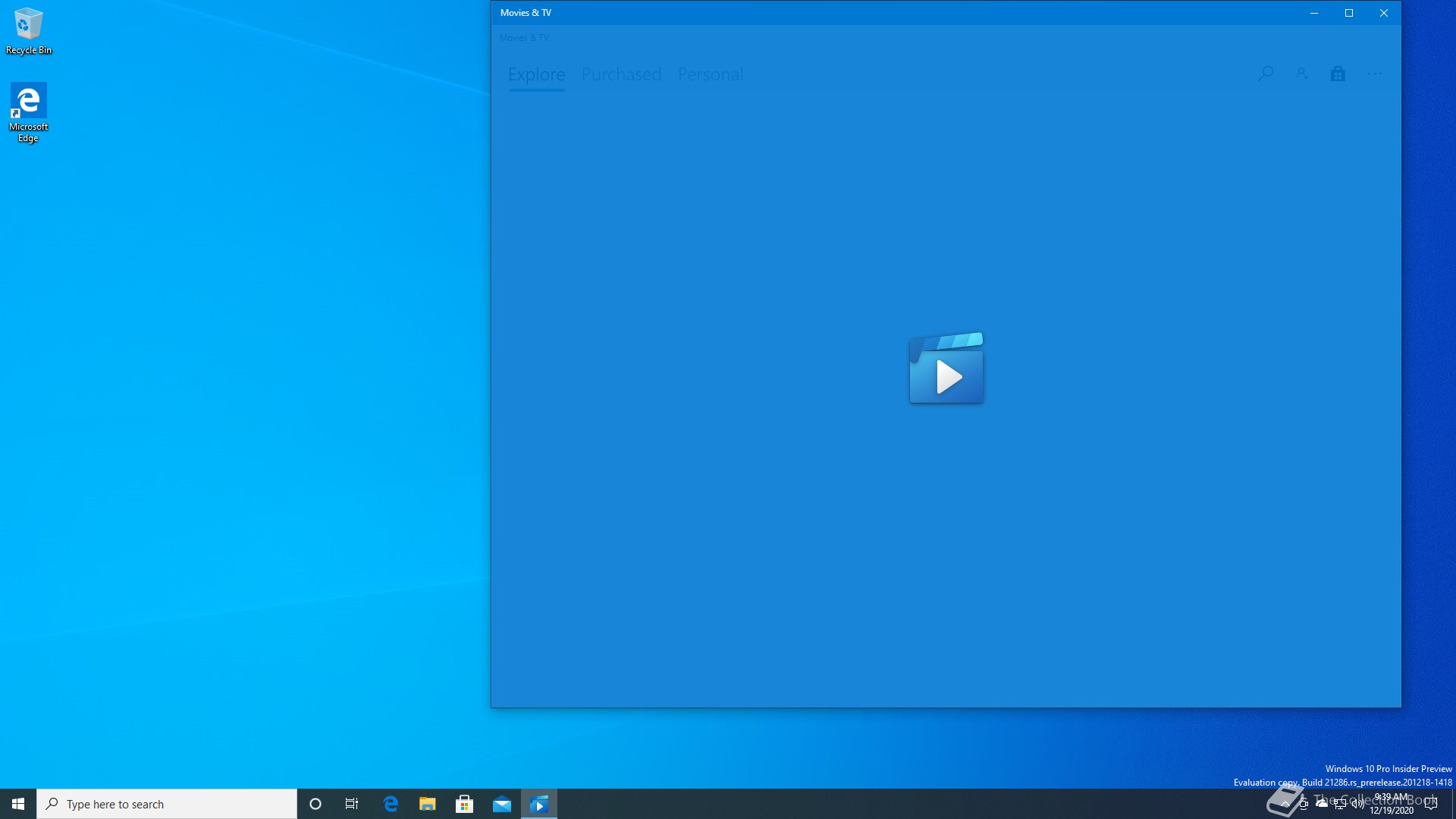Launch Microsoft Edge from the taskbar

coord(391,804)
